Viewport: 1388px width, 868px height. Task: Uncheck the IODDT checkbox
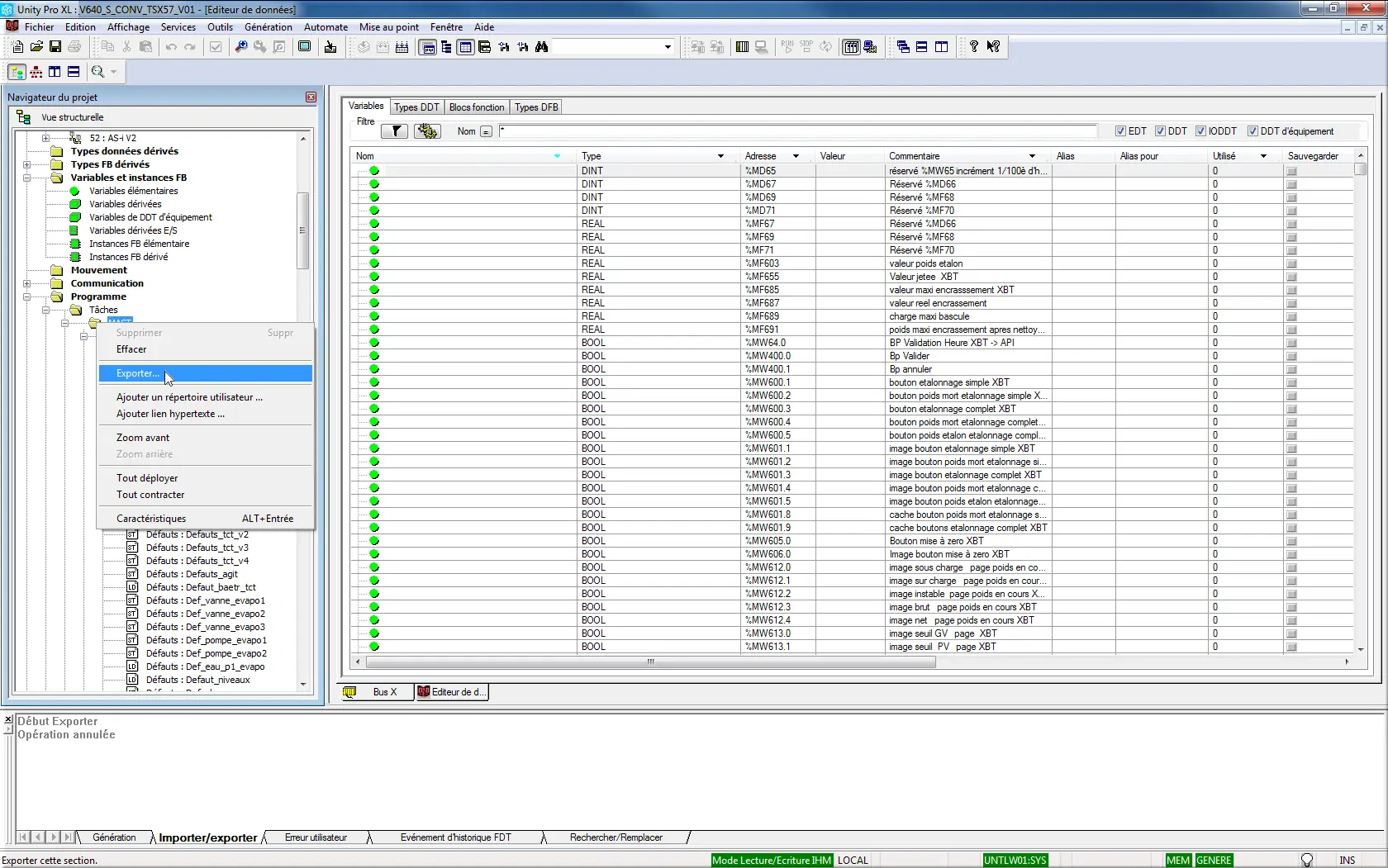point(1200,131)
